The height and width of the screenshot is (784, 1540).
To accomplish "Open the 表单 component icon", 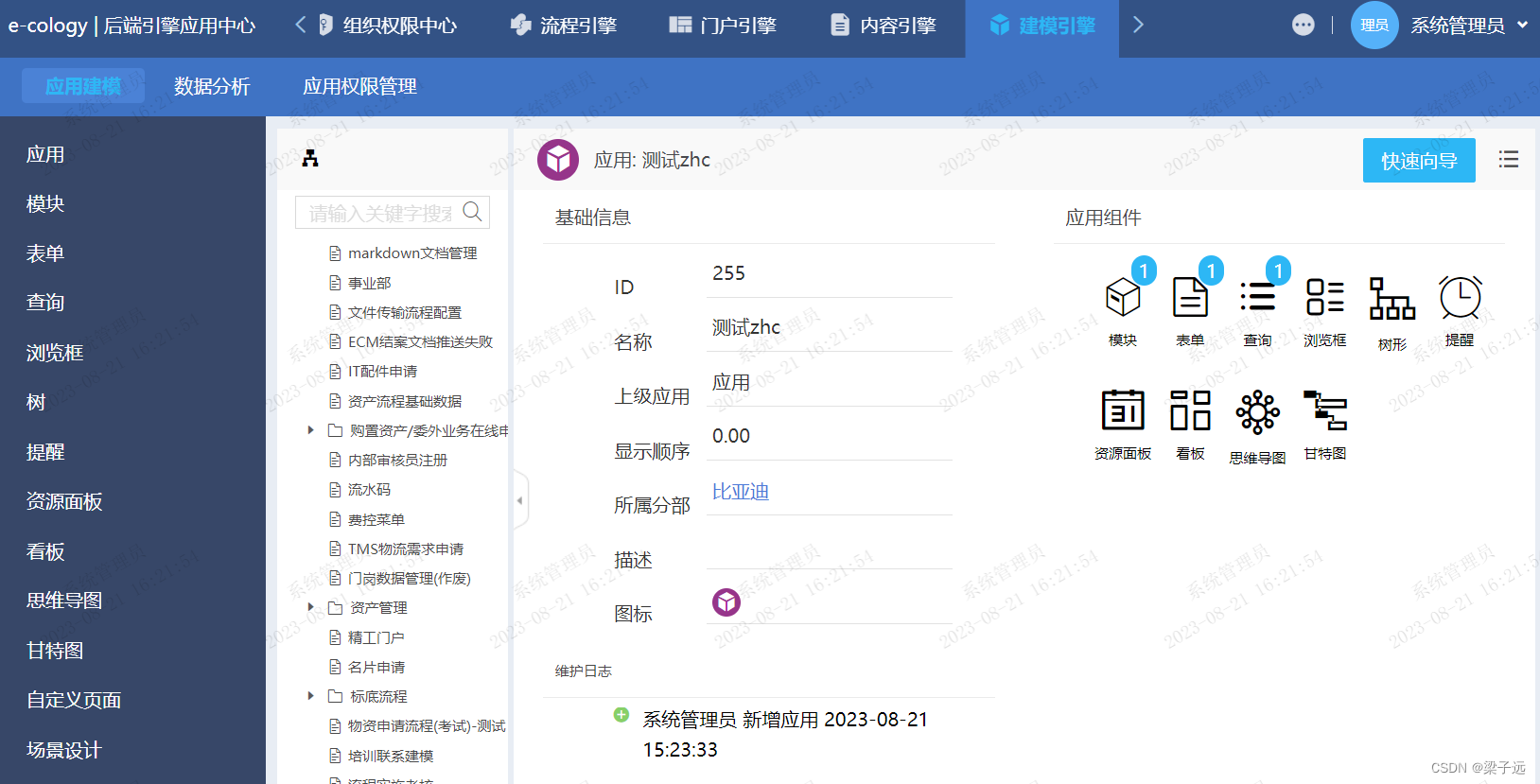I will point(1190,297).
